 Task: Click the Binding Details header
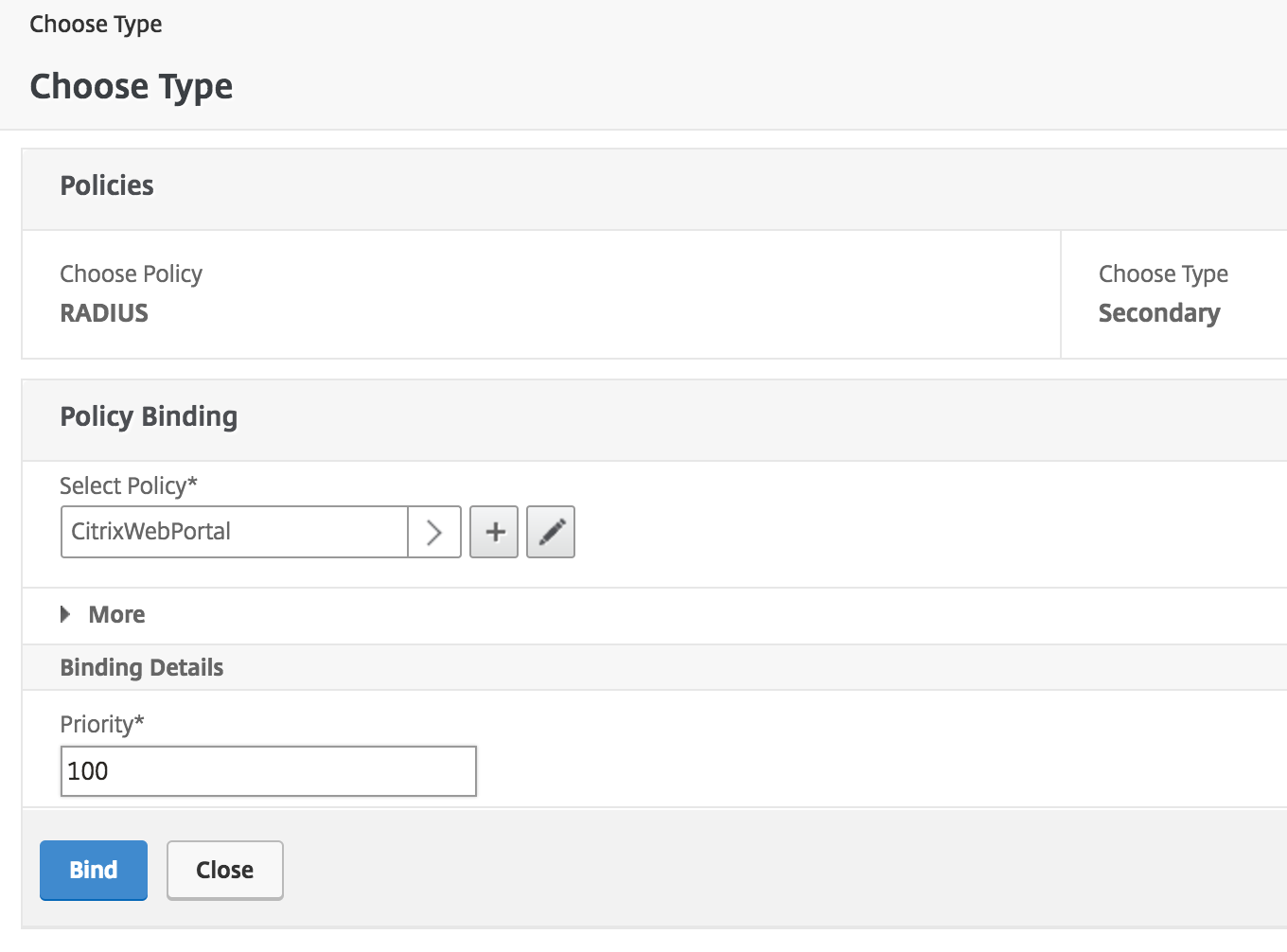[x=142, y=667]
